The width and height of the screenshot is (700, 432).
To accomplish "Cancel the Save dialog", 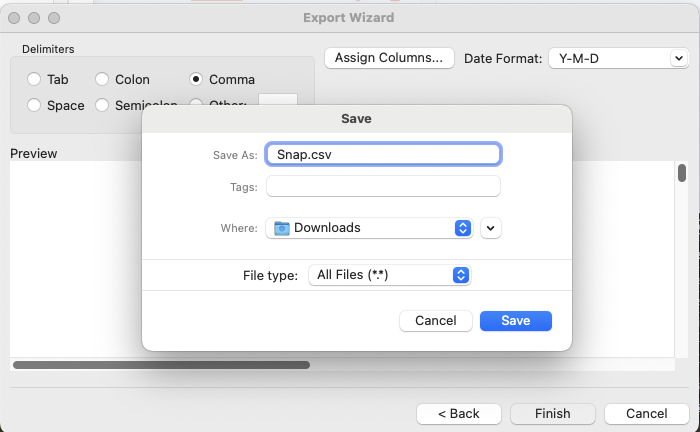I will pyautogui.click(x=436, y=321).
